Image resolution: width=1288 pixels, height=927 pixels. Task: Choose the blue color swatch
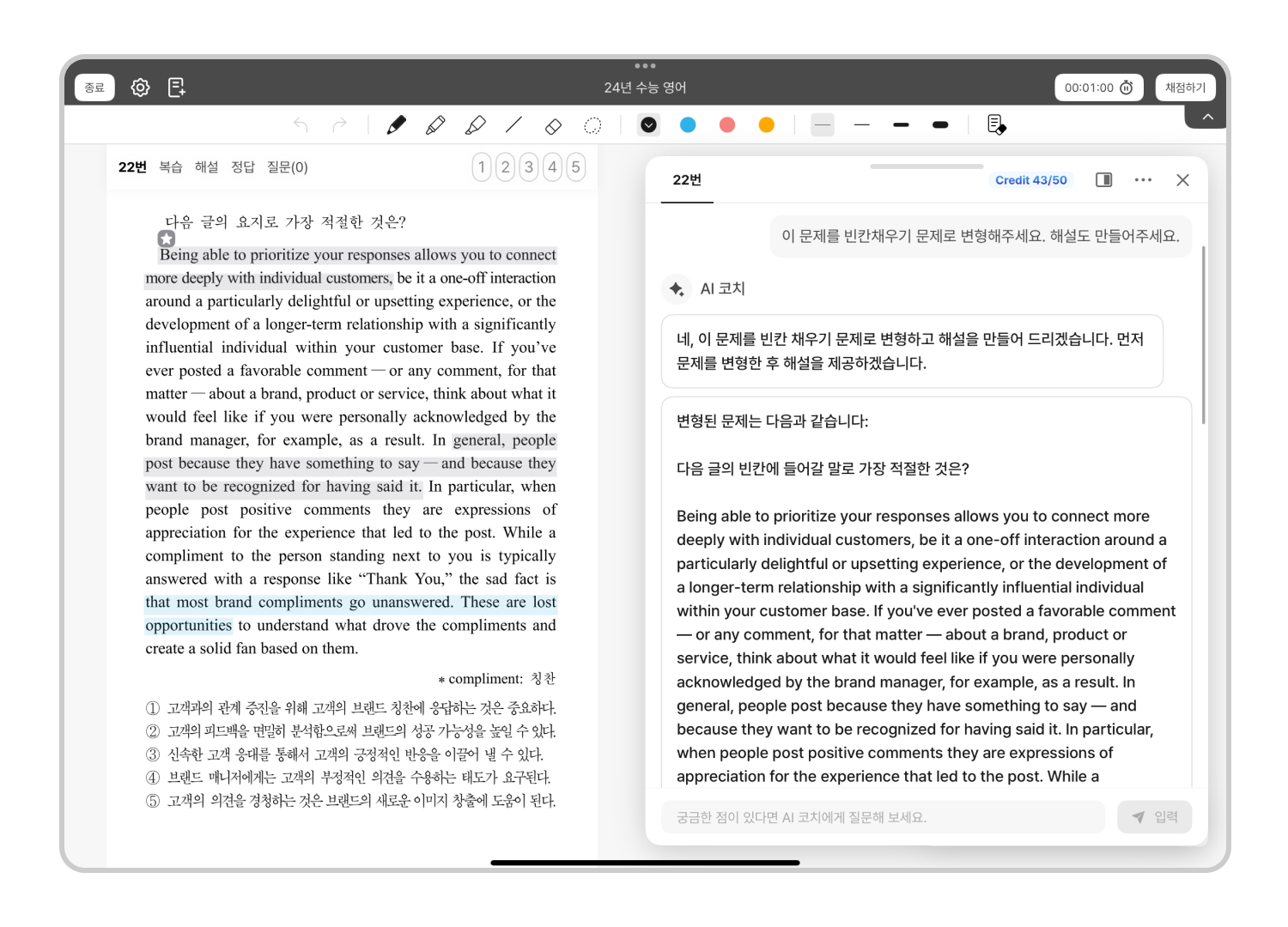[x=688, y=125]
